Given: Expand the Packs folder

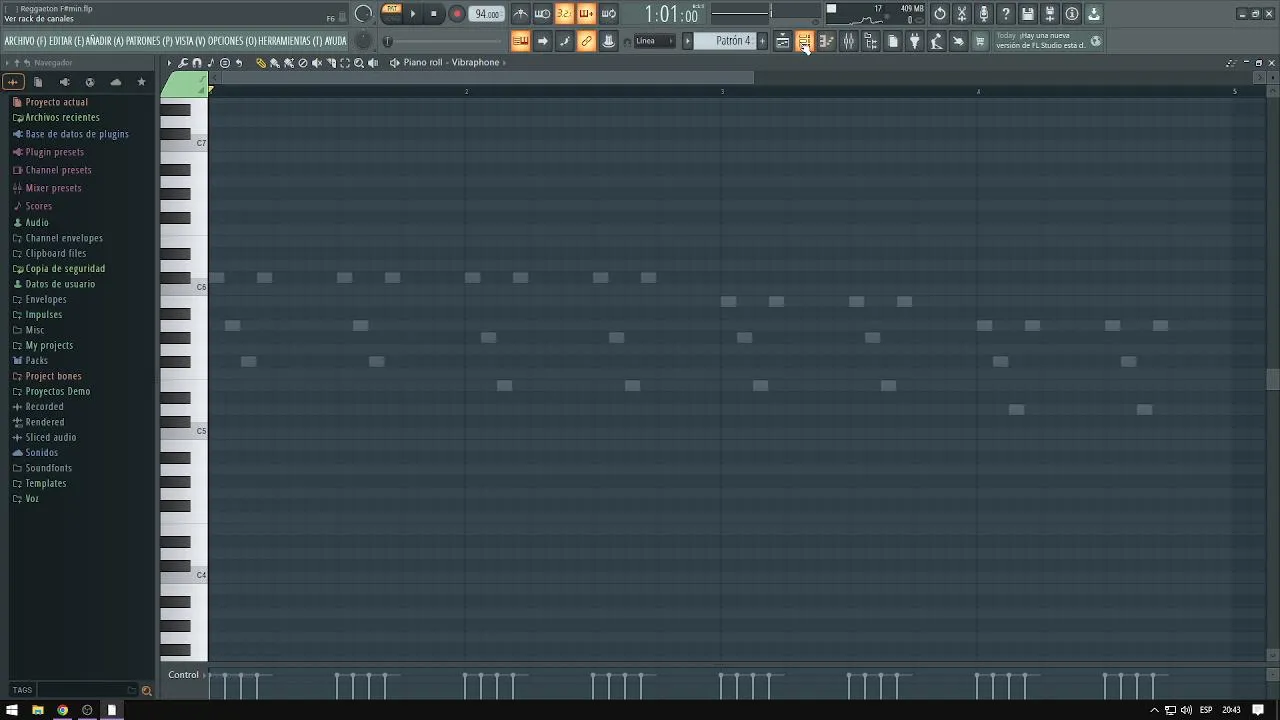Looking at the screenshot, I should (x=37, y=361).
